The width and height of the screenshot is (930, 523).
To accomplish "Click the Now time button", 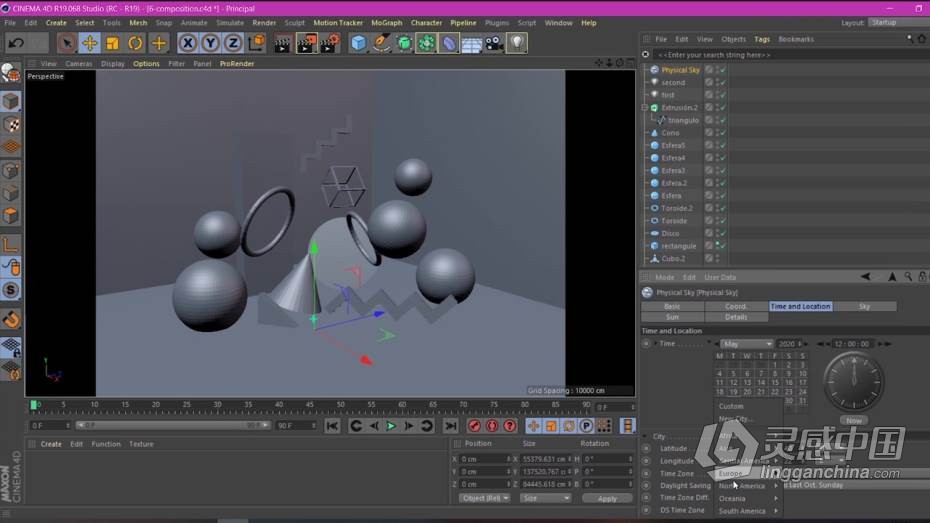I will coord(854,420).
